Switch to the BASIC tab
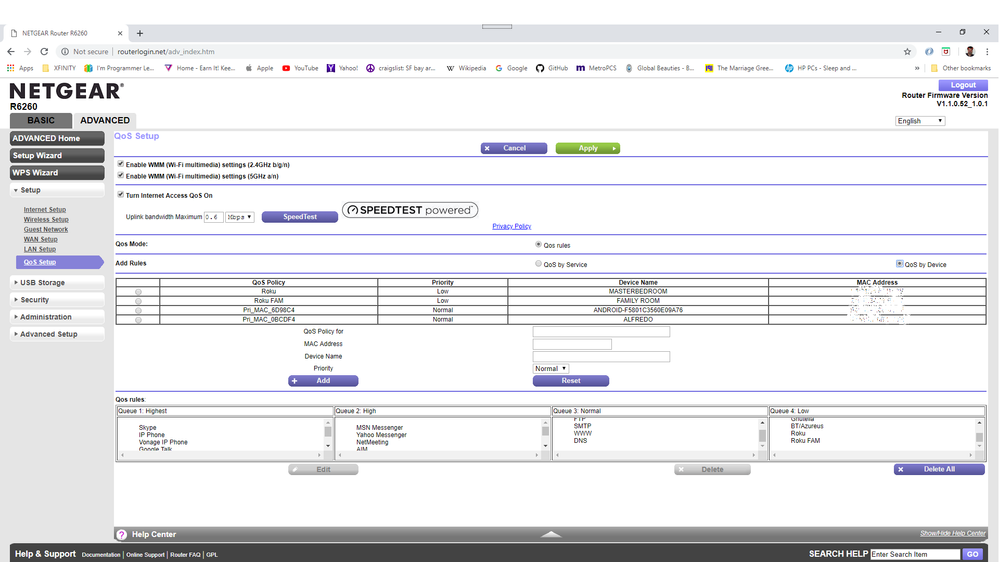999x562 pixels. click(x=41, y=120)
